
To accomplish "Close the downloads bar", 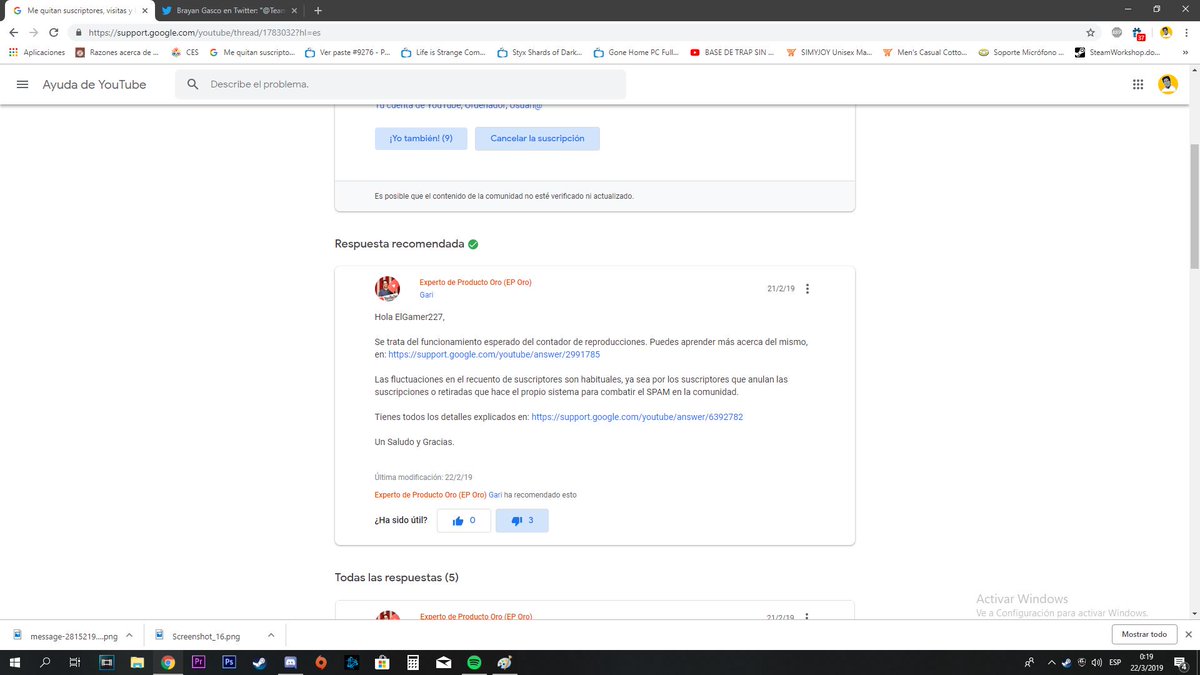I will 1188,635.
